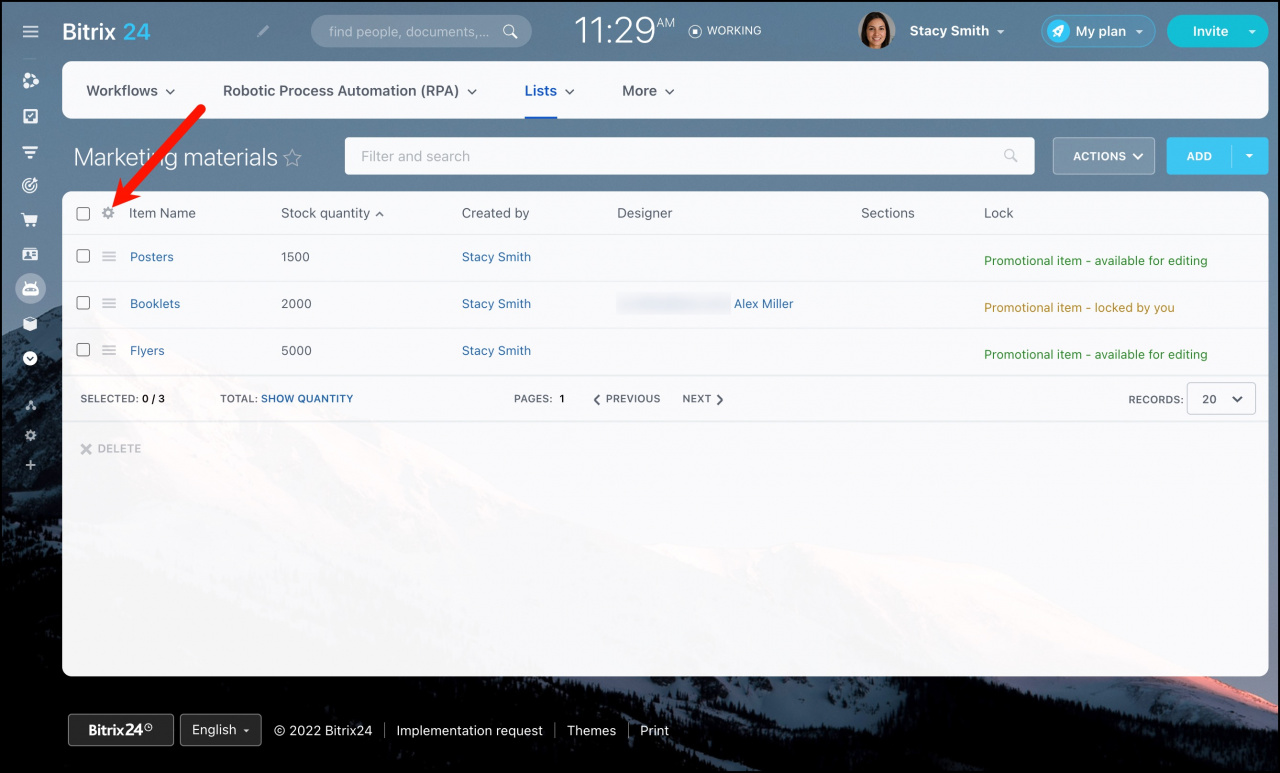Open sidebar settings gear
Image resolution: width=1280 pixels, height=773 pixels.
click(x=31, y=436)
